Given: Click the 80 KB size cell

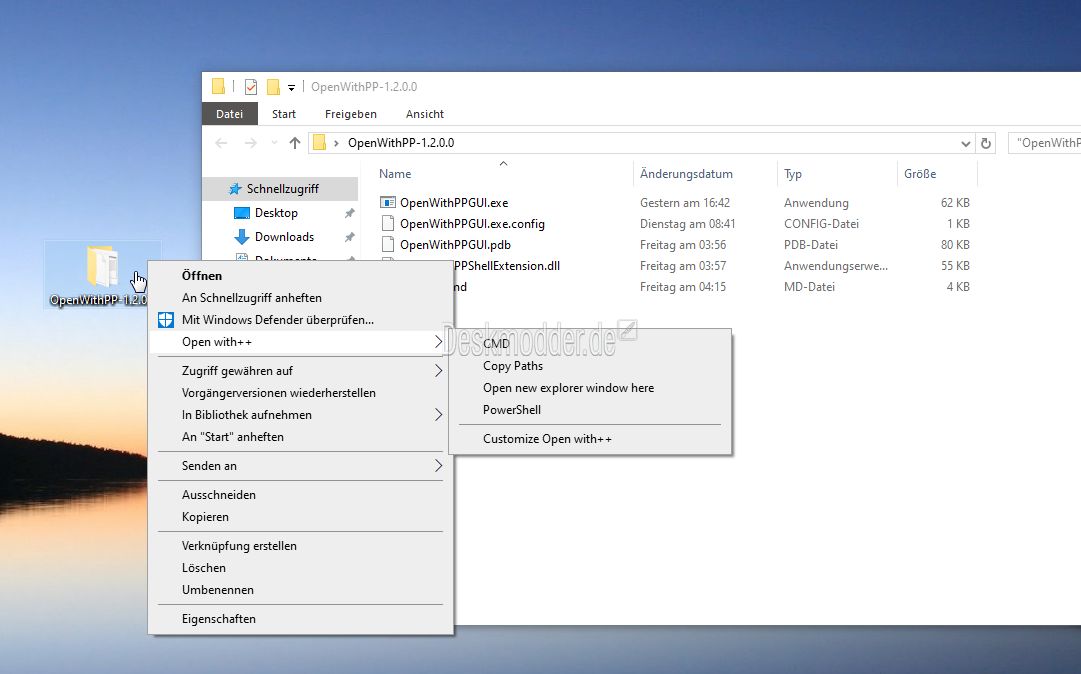Looking at the screenshot, I should (x=955, y=245).
